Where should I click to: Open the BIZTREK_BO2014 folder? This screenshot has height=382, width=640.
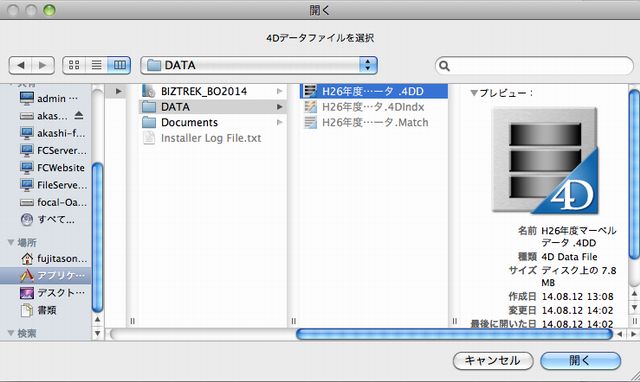tap(213, 91)
